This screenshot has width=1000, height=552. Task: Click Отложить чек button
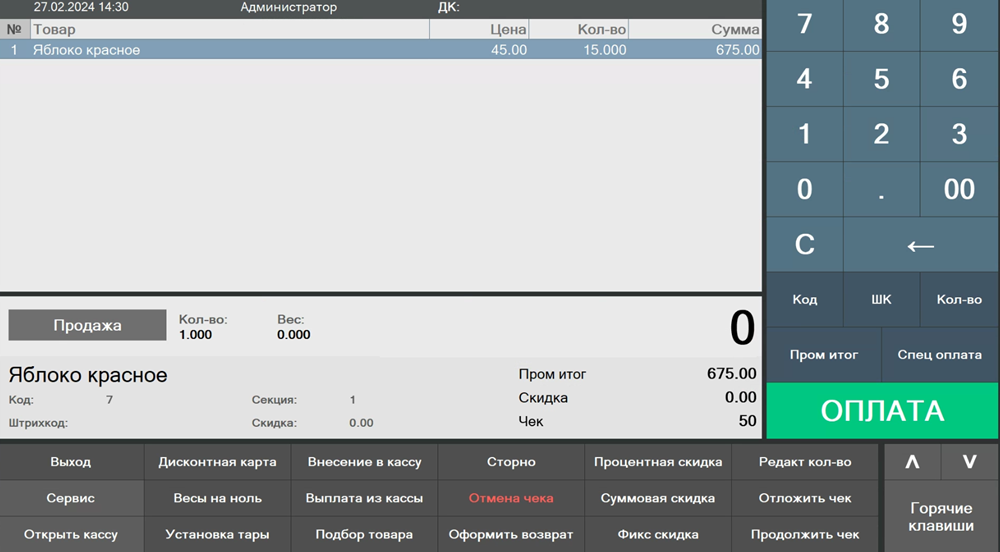click(805, 498)
